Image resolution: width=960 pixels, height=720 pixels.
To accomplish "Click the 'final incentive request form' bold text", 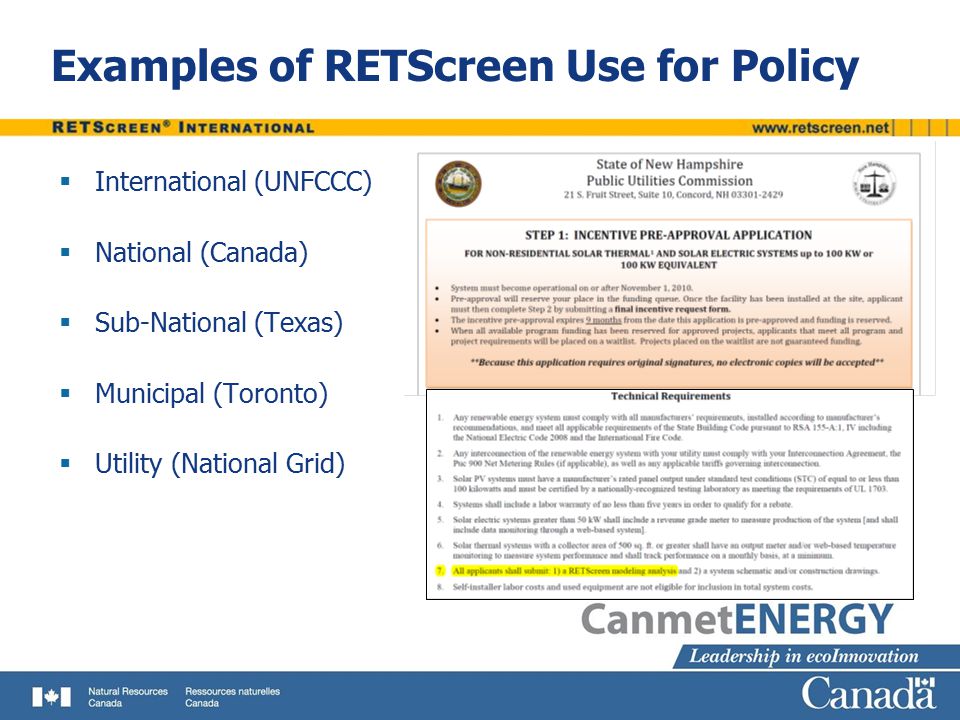I will tap(672, 309).
